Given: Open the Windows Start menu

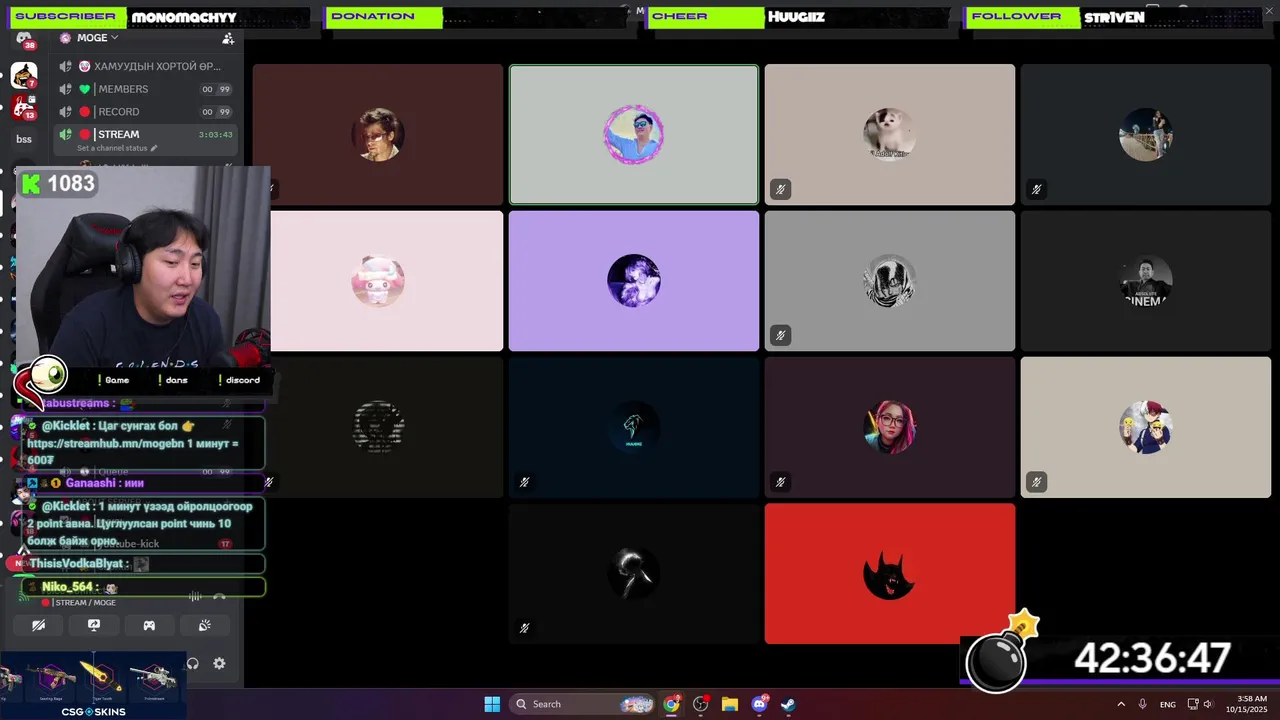Looking at the screenshot, I should (x=492, y=704).
